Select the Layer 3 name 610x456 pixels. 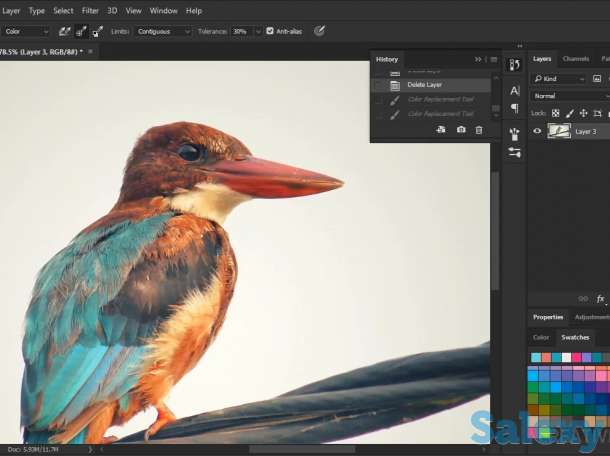tap(585, 132)
